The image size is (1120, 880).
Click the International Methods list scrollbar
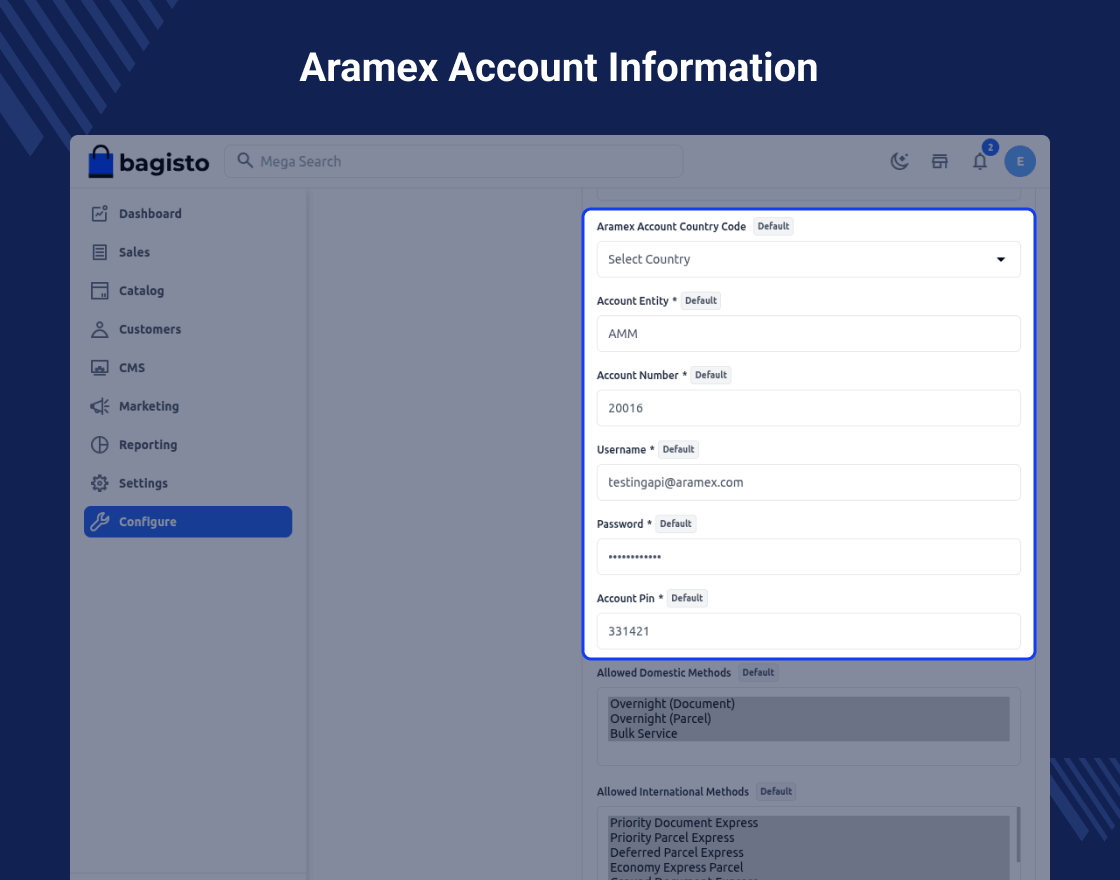(1018, 834)
